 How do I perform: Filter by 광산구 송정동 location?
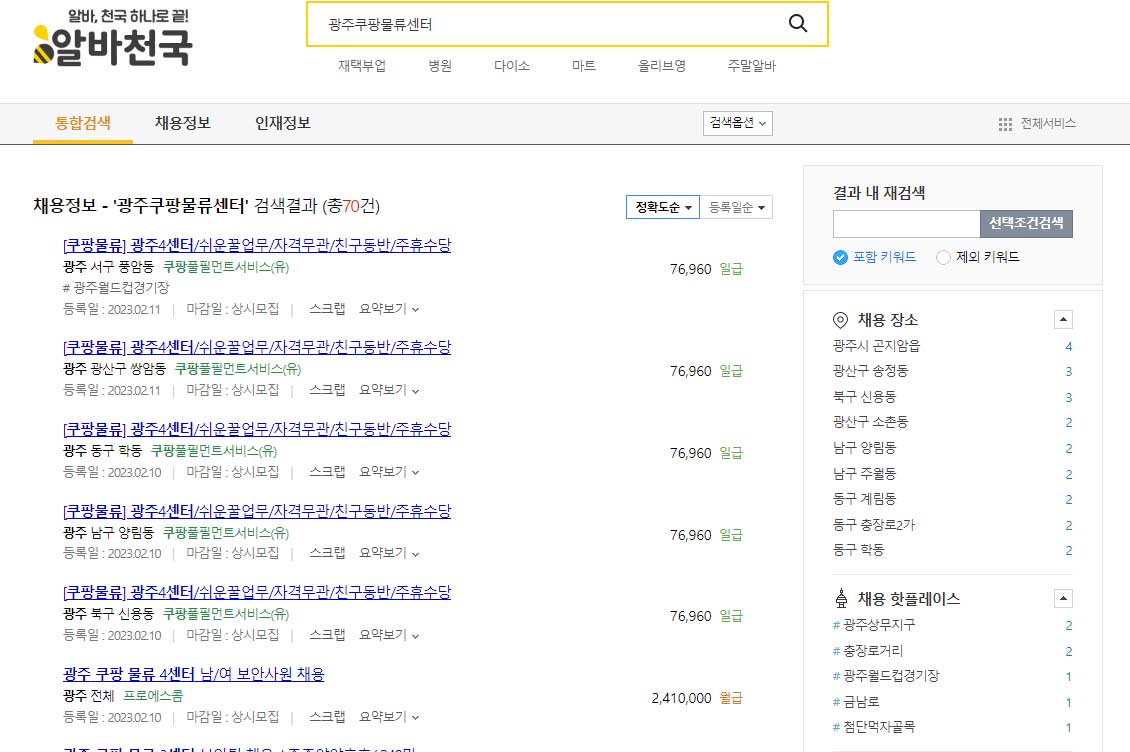pyautogui.click(x=871, y=371)
